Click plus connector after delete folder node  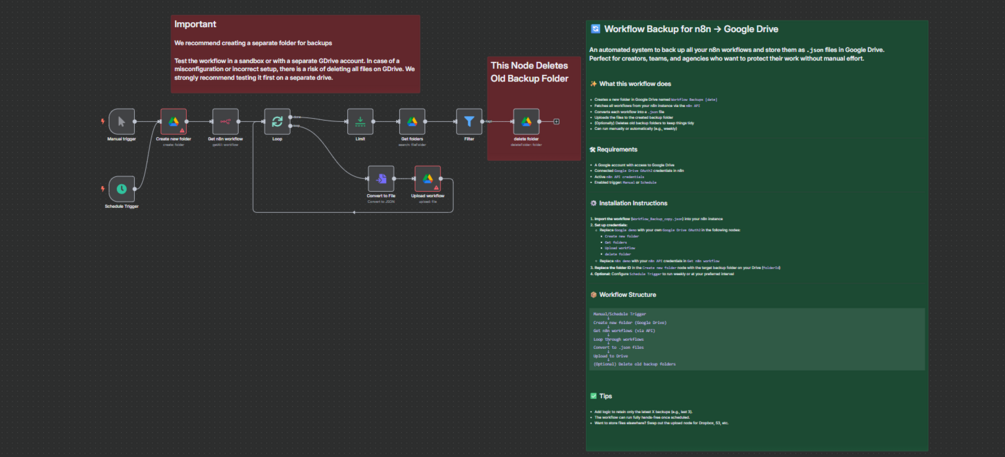click(x=556, y=121)
